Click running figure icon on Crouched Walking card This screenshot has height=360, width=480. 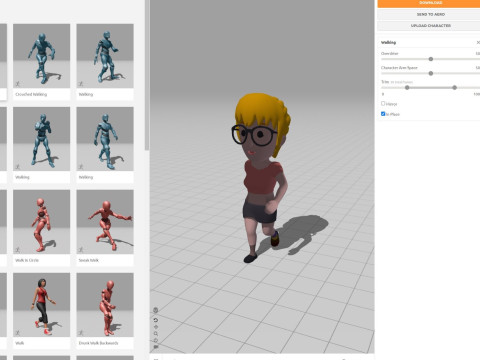tap(18, 84)
